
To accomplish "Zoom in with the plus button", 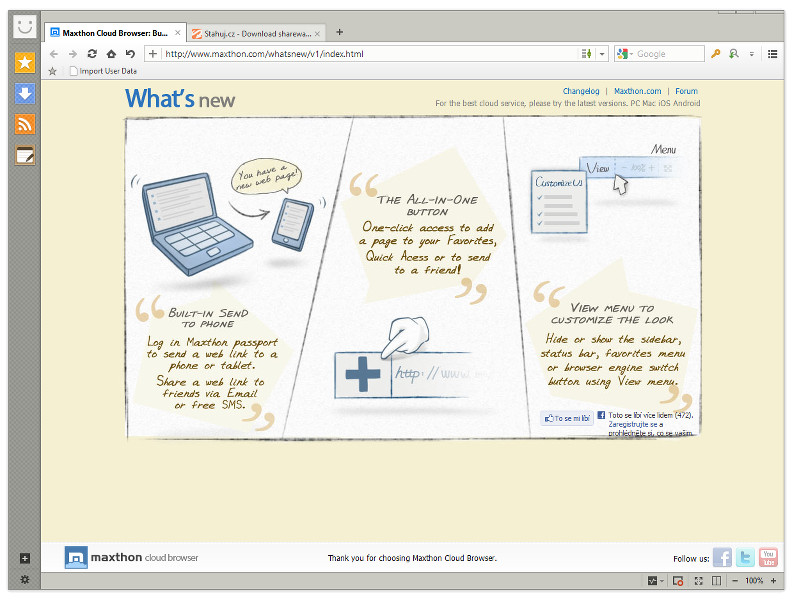I will pyautogui.click(x=773, y=581).
